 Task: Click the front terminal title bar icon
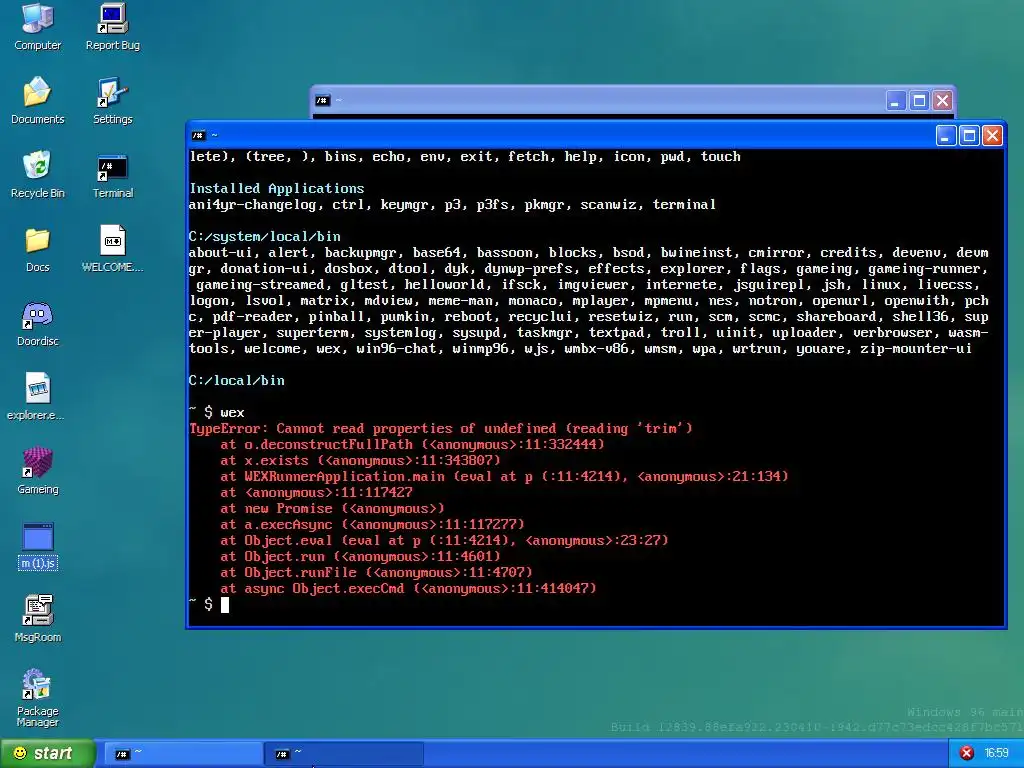[x=198, y=136]
